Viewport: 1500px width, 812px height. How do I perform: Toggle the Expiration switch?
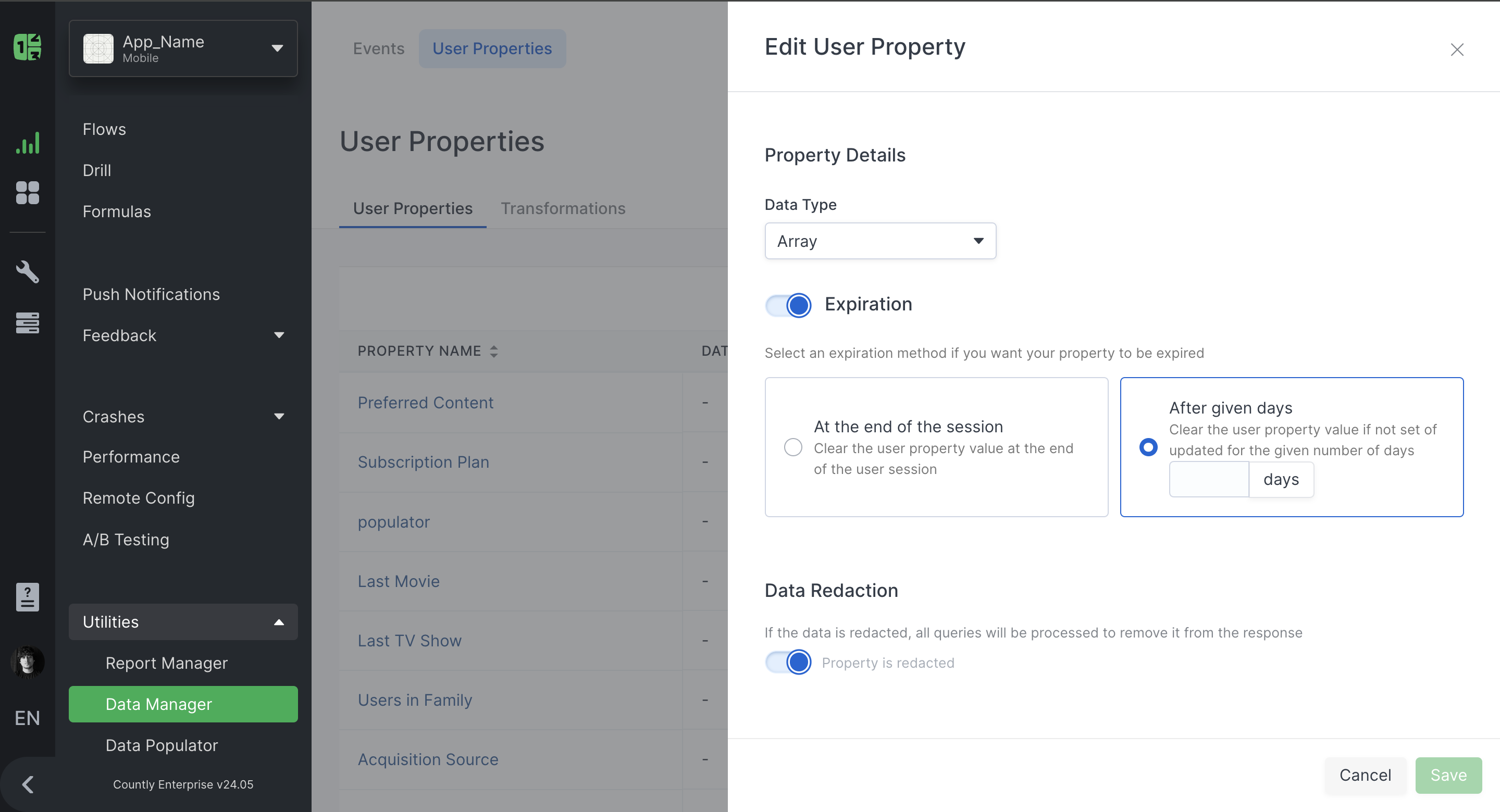788,305
